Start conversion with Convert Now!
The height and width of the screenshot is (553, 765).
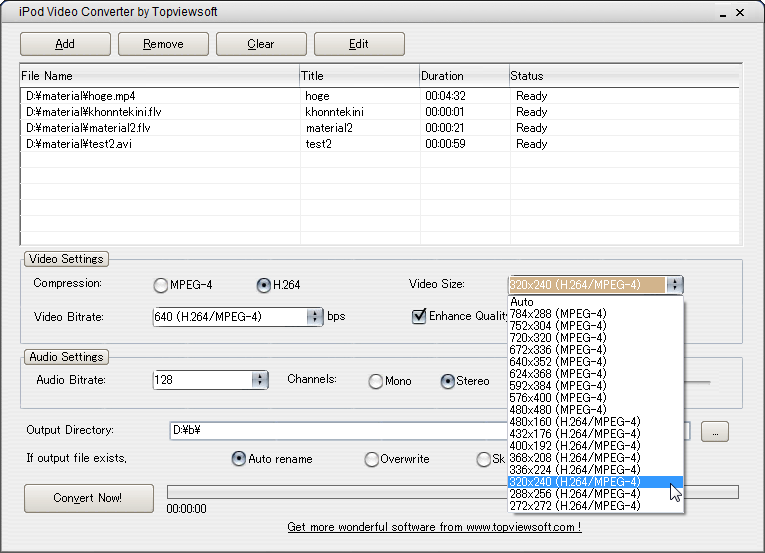(89, 498)
